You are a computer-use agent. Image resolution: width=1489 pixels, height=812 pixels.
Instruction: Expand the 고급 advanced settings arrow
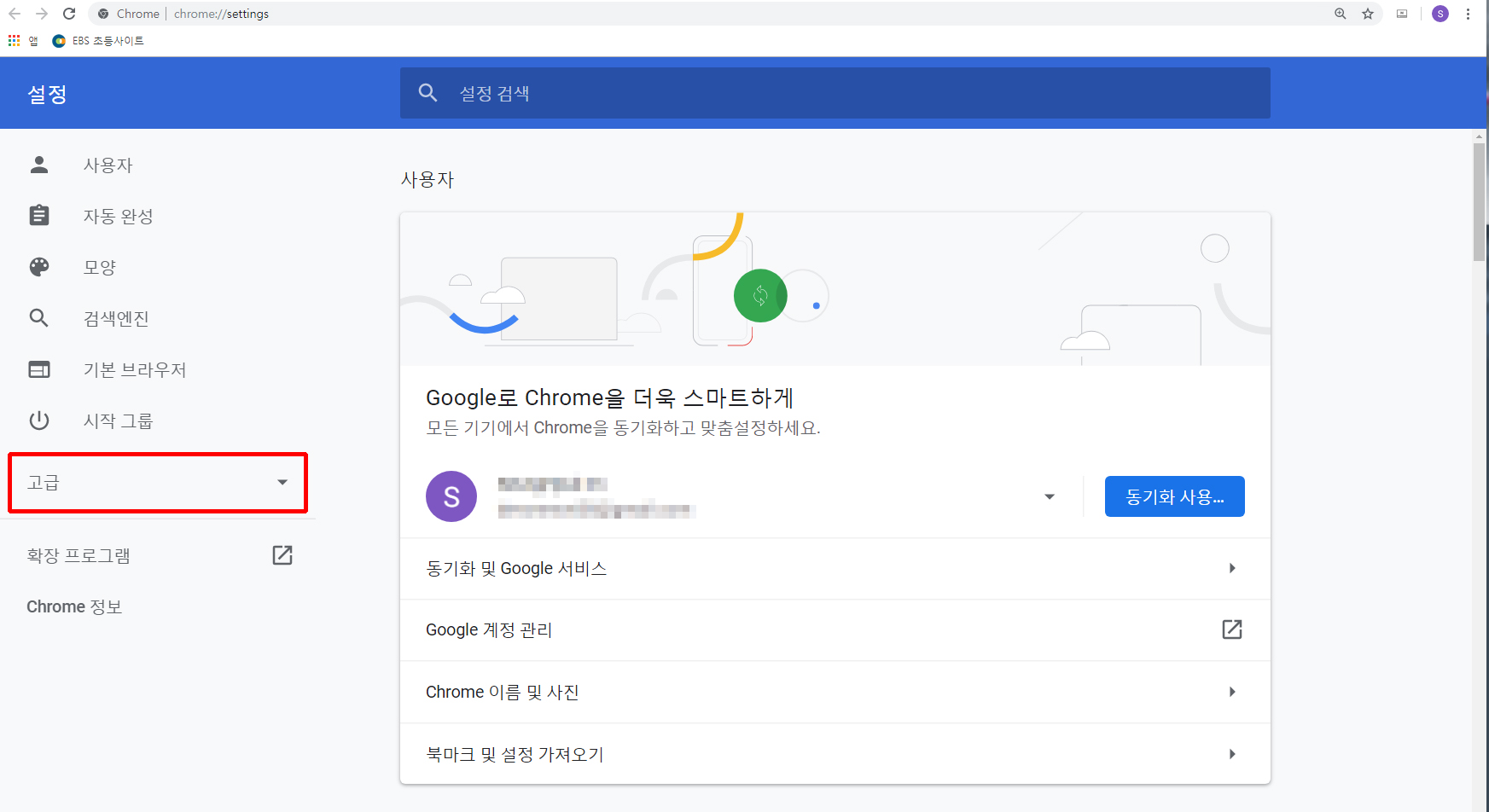282,483
